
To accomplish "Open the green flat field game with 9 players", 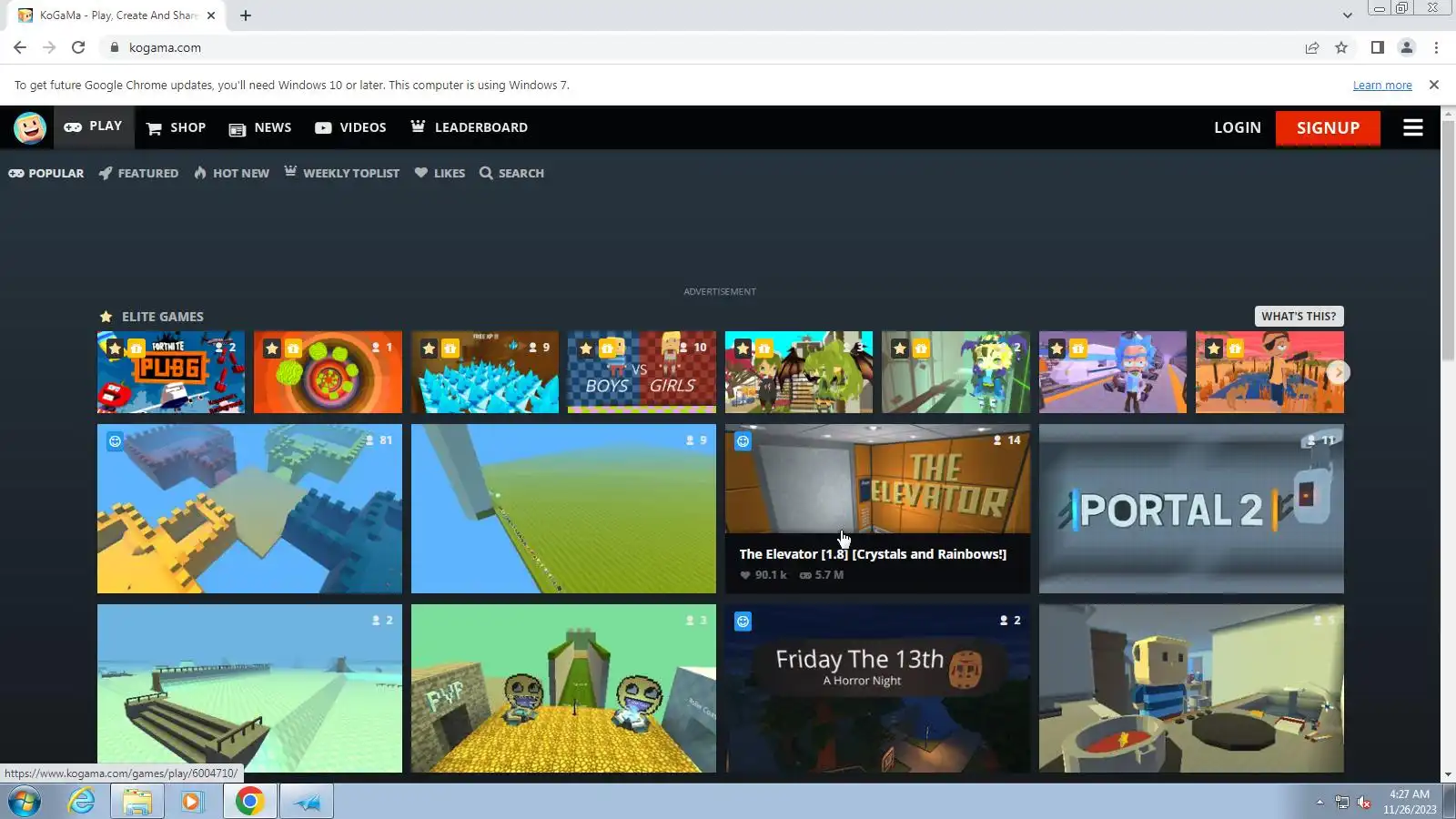I will click(563, 509).
